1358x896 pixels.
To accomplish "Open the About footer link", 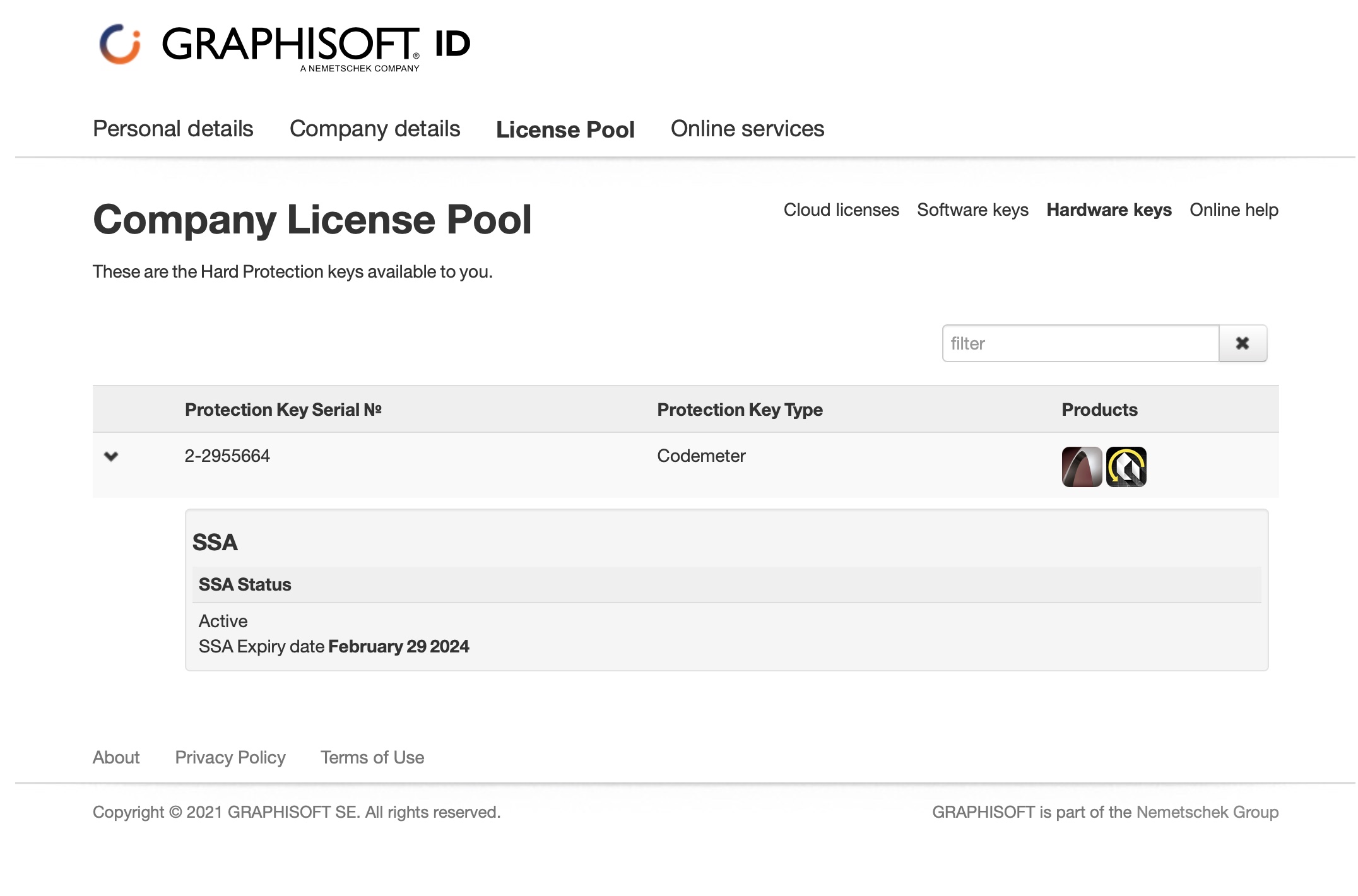I will coord(116,757).
